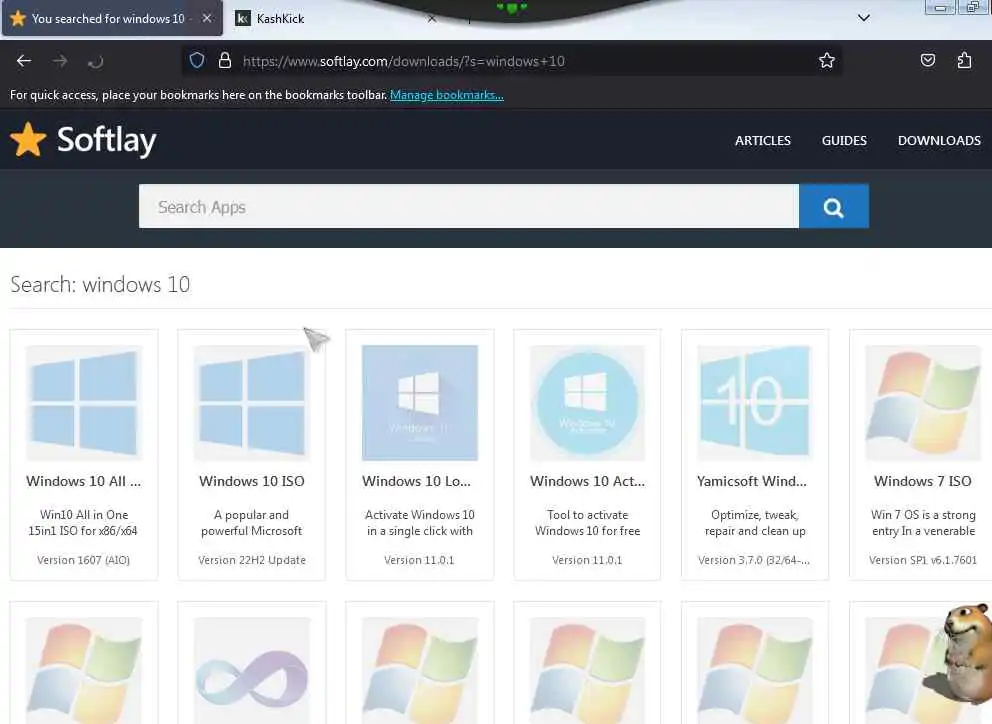Image resolution: width=992 pixels, height=724 pixels.
Task: Switch to the KashKick tab
Action: (x=335, y=18)
